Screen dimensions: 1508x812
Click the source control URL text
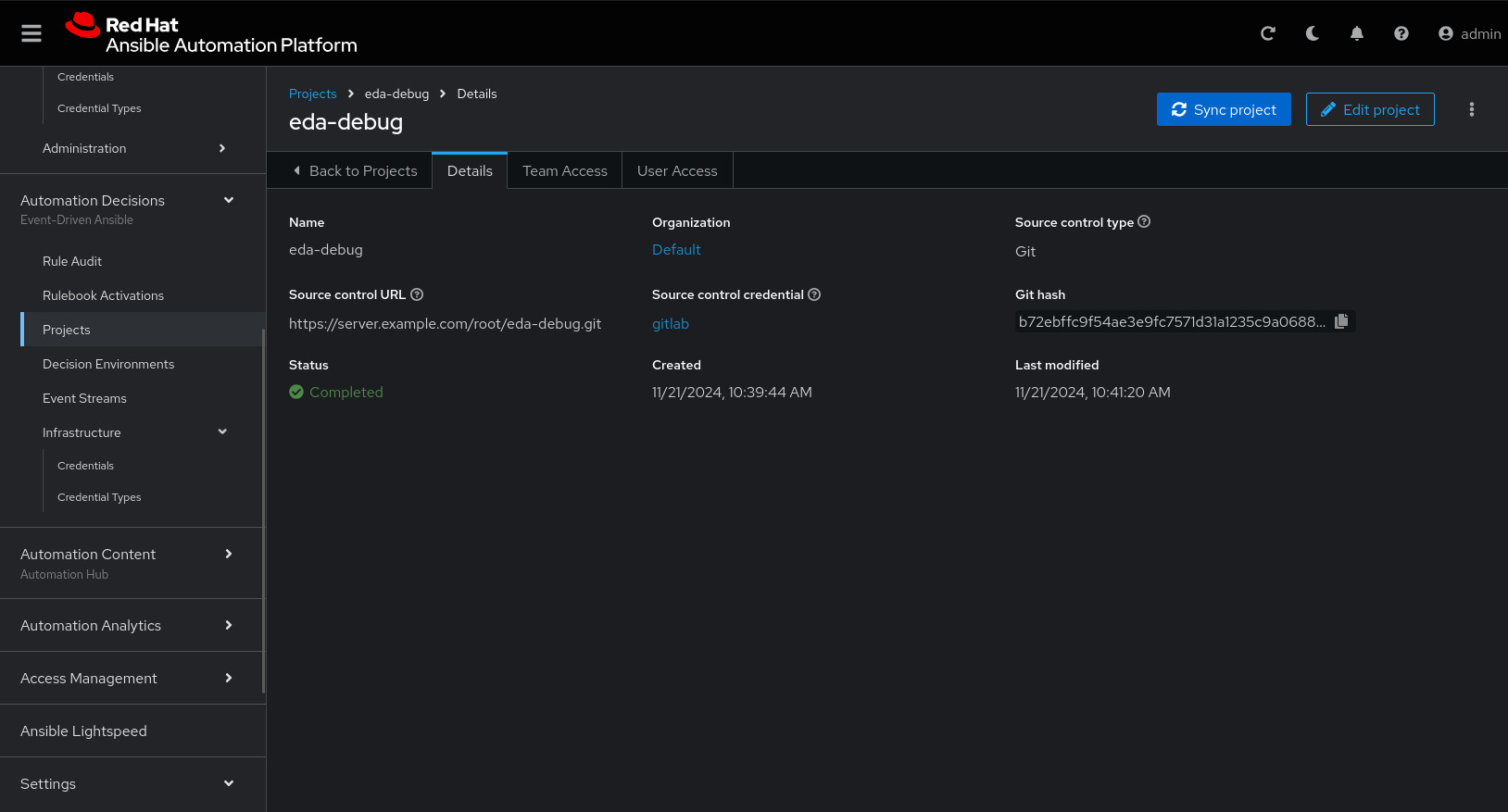(445, 323)
